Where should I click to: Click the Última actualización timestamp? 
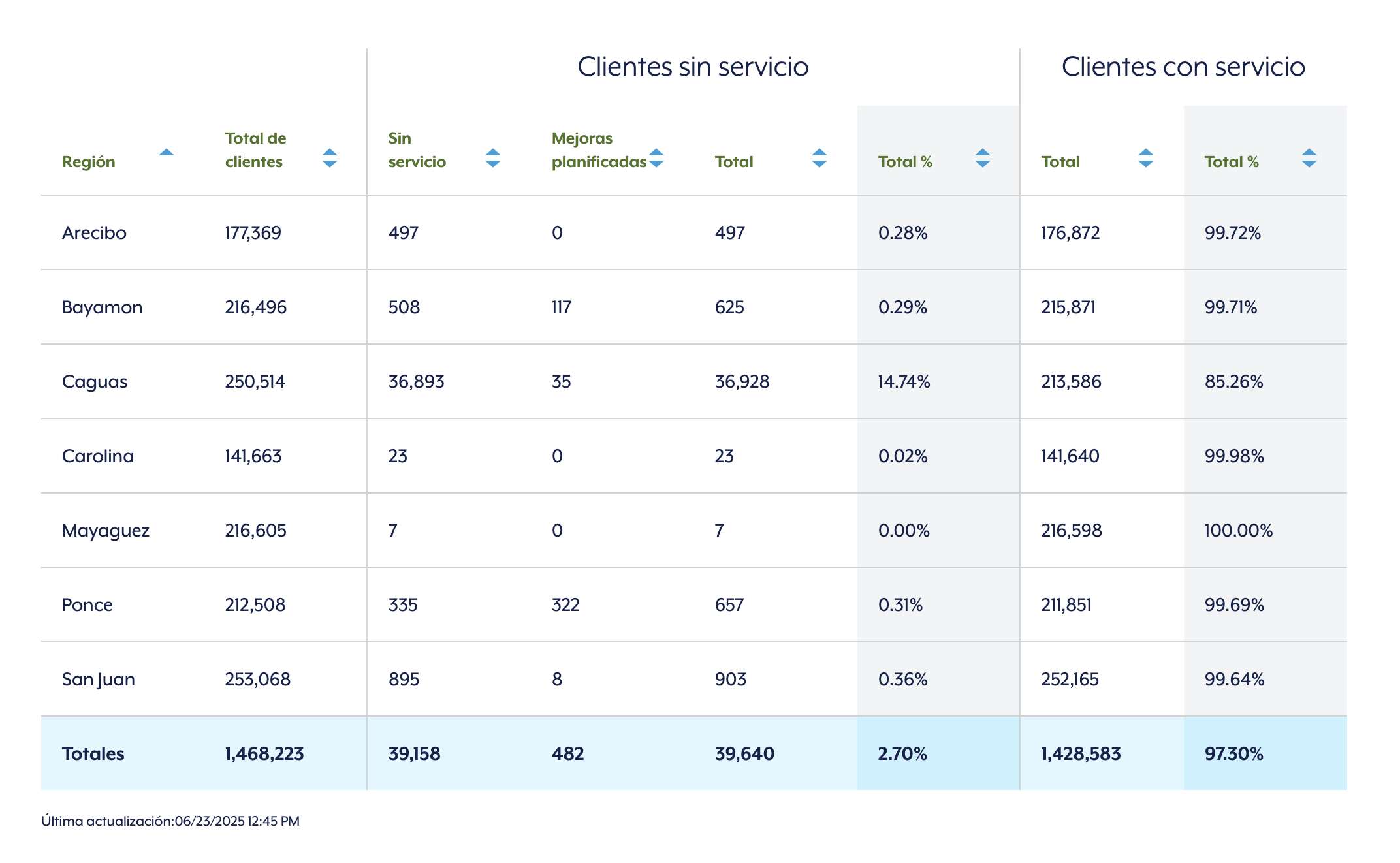point(170,821)
